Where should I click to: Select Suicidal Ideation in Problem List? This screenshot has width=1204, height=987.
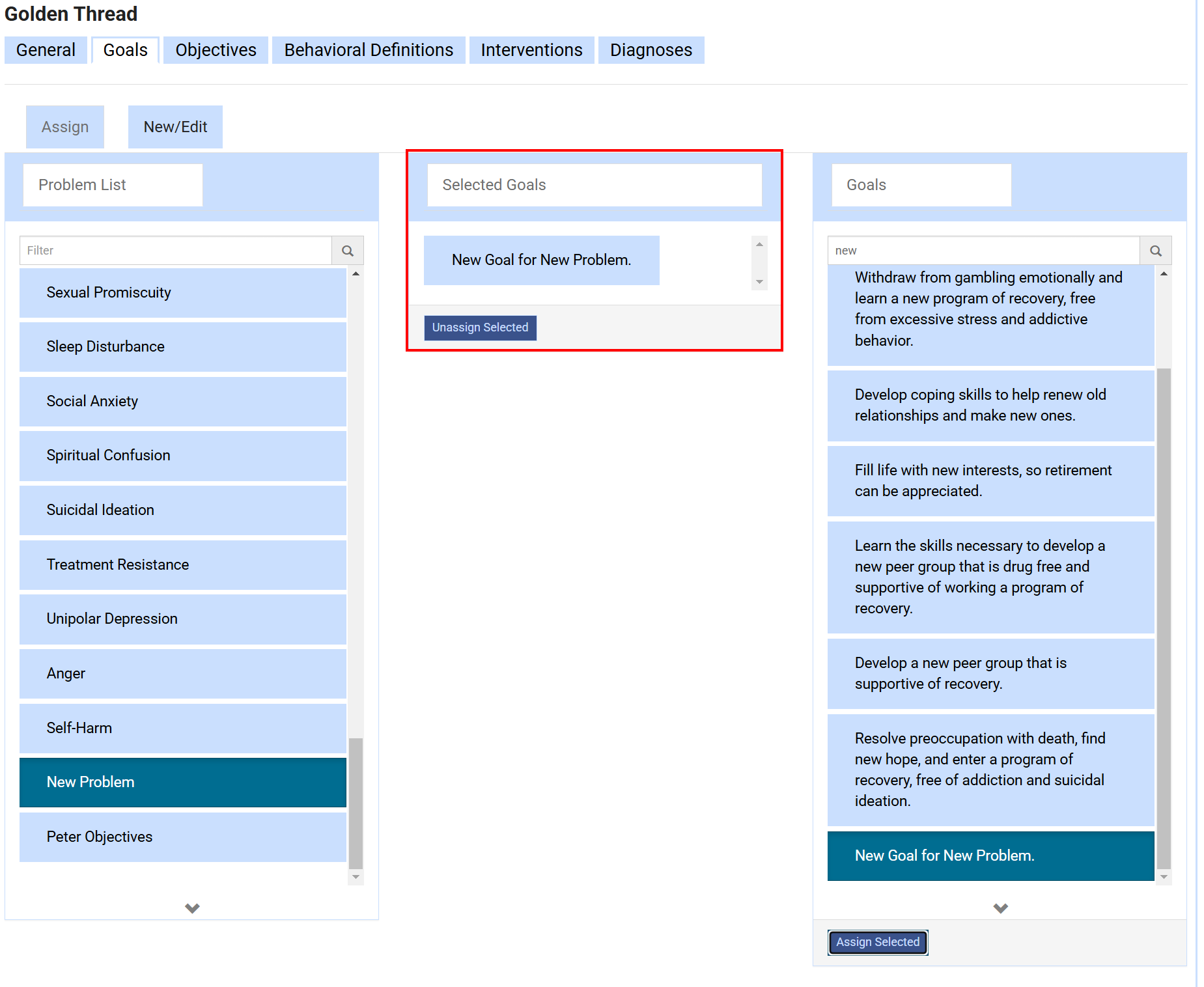182,510
